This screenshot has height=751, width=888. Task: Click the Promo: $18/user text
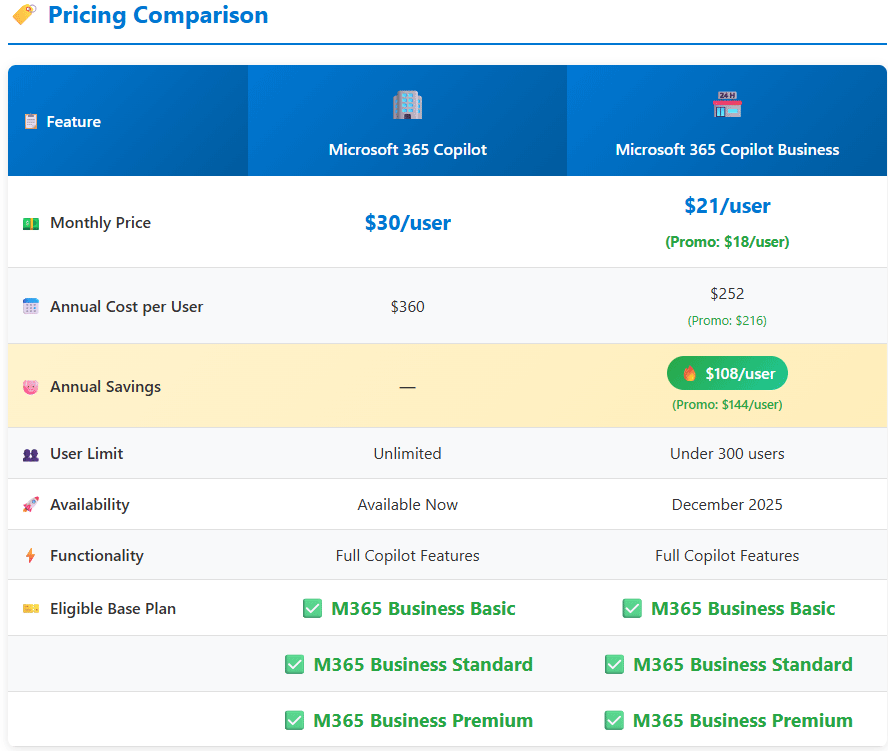[x=727, y=241]
